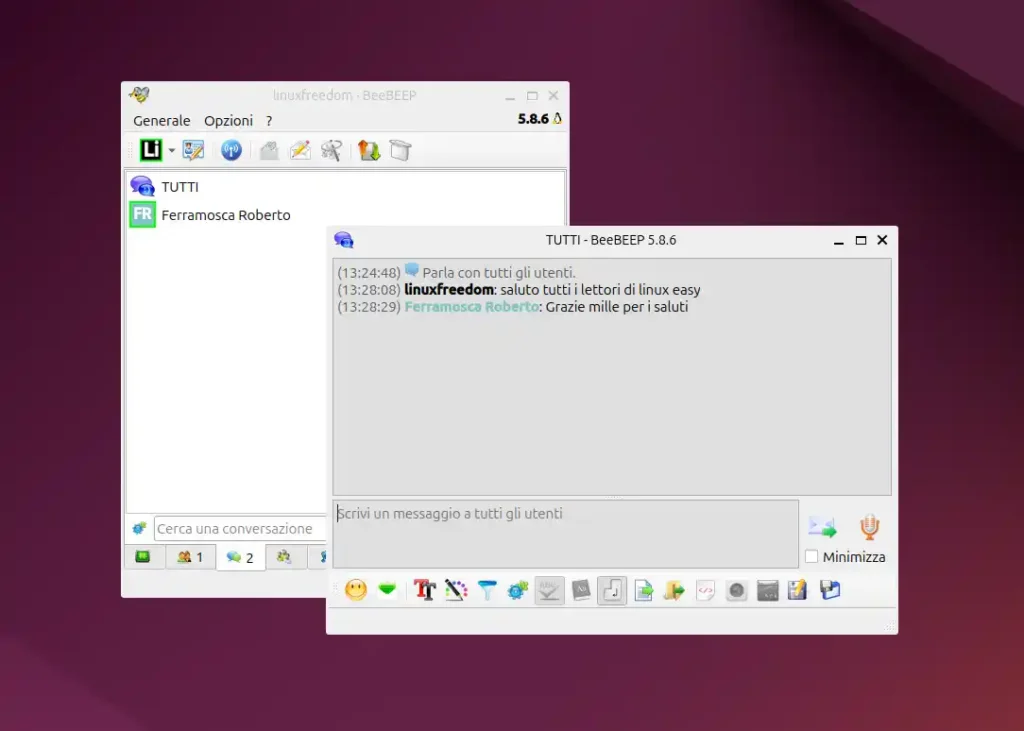Open the edit profile card icon
Viewport: 1024px width, 731px height.
click(193, 151)
